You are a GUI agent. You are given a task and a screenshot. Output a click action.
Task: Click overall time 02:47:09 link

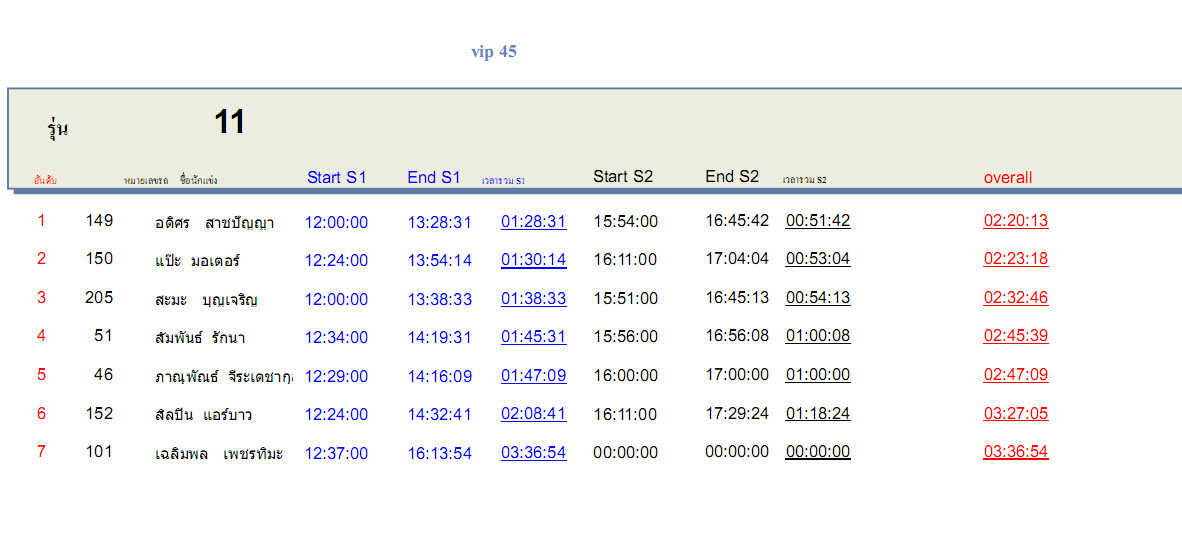1015,376
